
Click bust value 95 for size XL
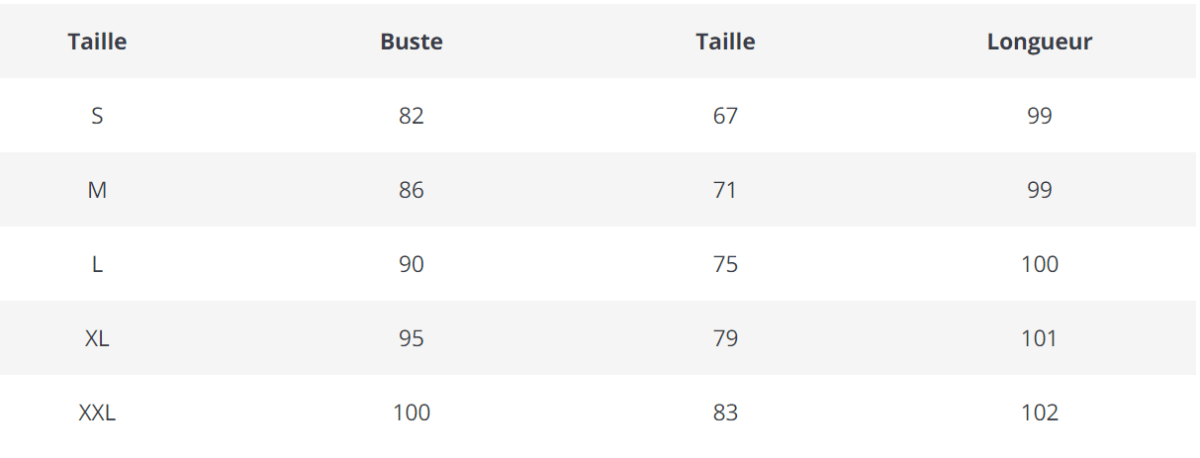(x=411, y=338)
